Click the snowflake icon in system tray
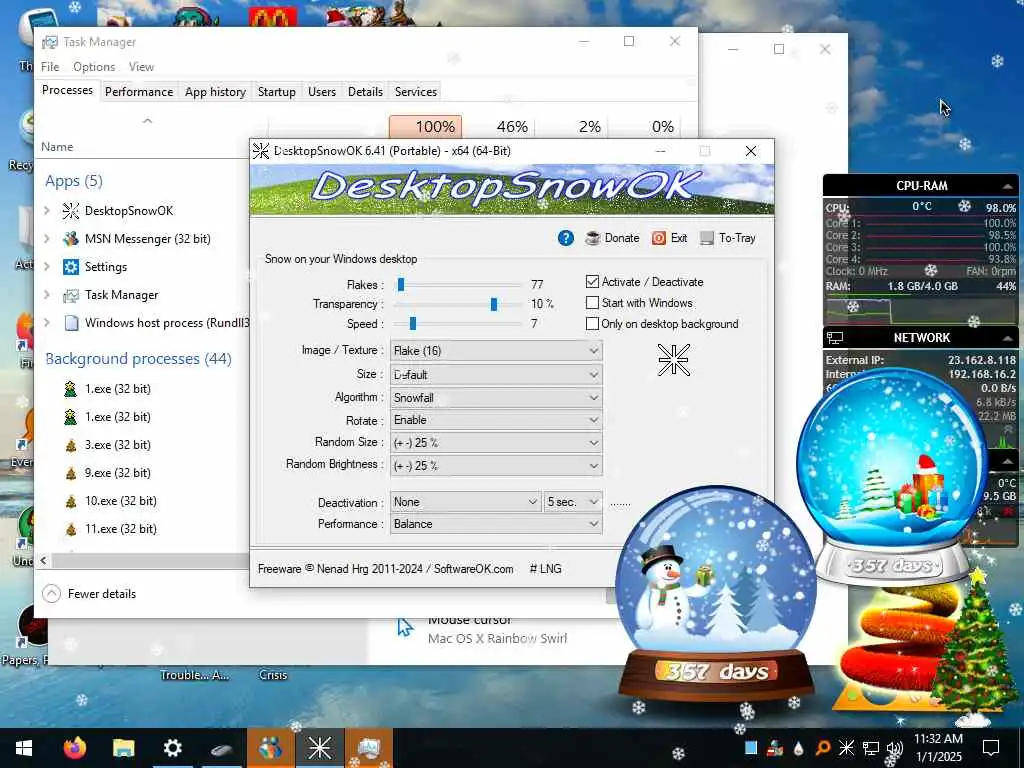This screenshot has height=768, width=1024. 846,748
